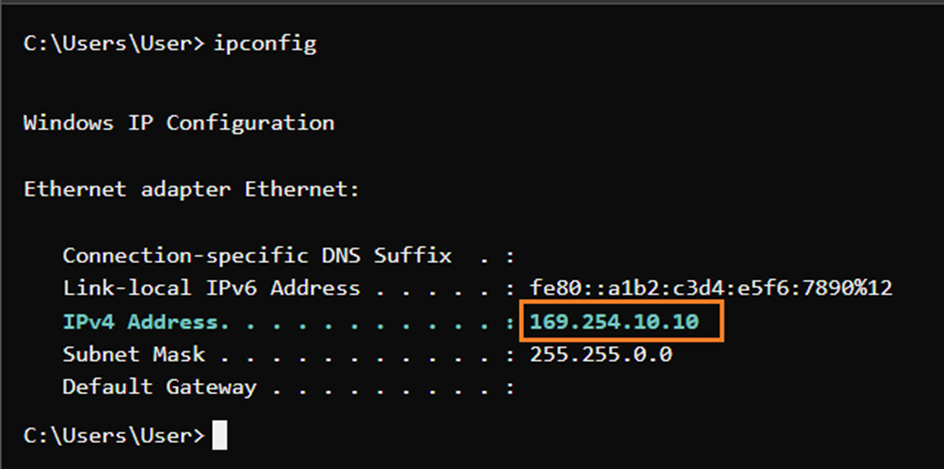
Task: Click the Connection-specific DNS Suffix label
Action: click(x=257, y=256)
